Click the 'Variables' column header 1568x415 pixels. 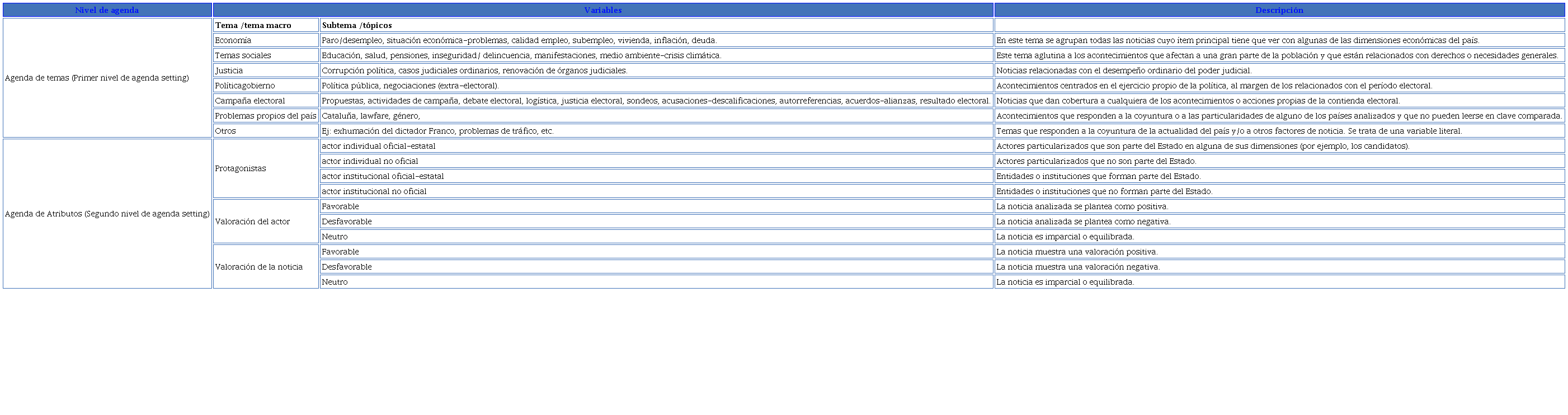pyautogui.click(x=602, y=10)
